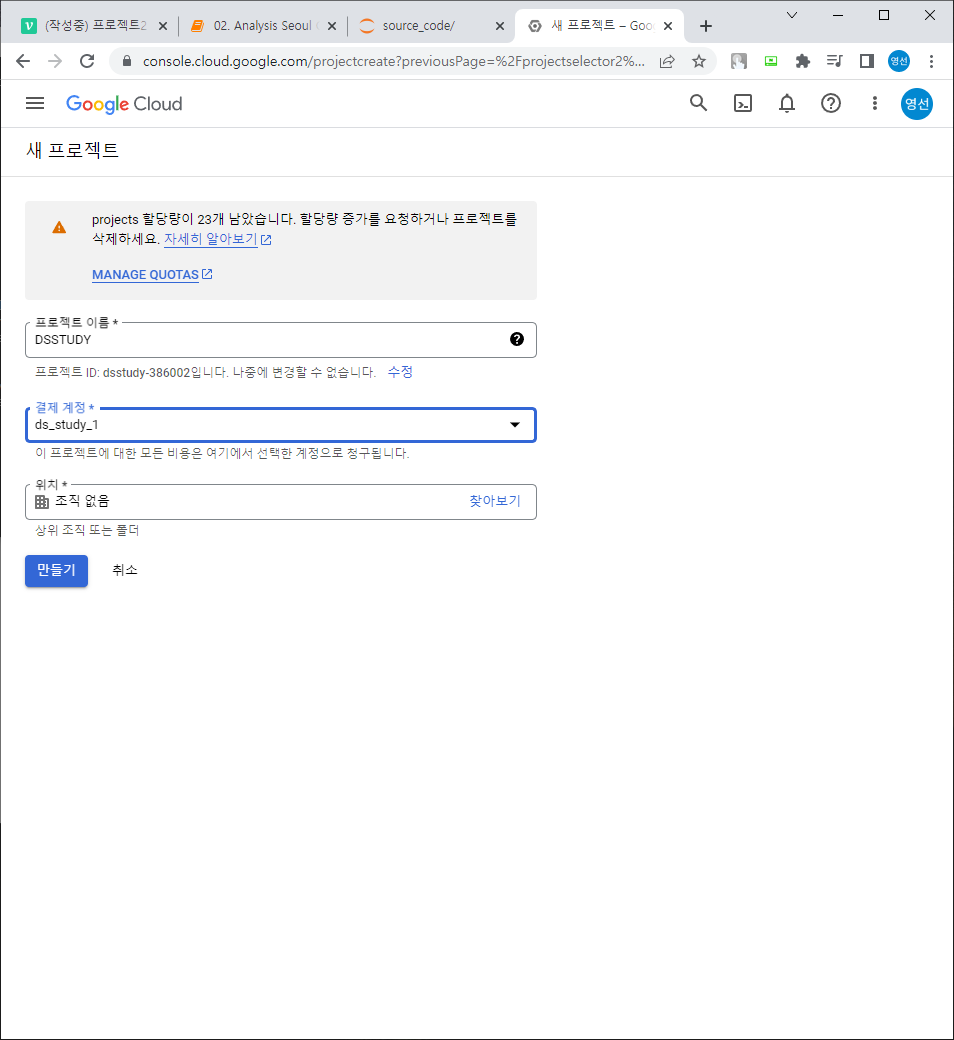
Task: Click the 위치 조직 없음 field
Action: point(281,501)
